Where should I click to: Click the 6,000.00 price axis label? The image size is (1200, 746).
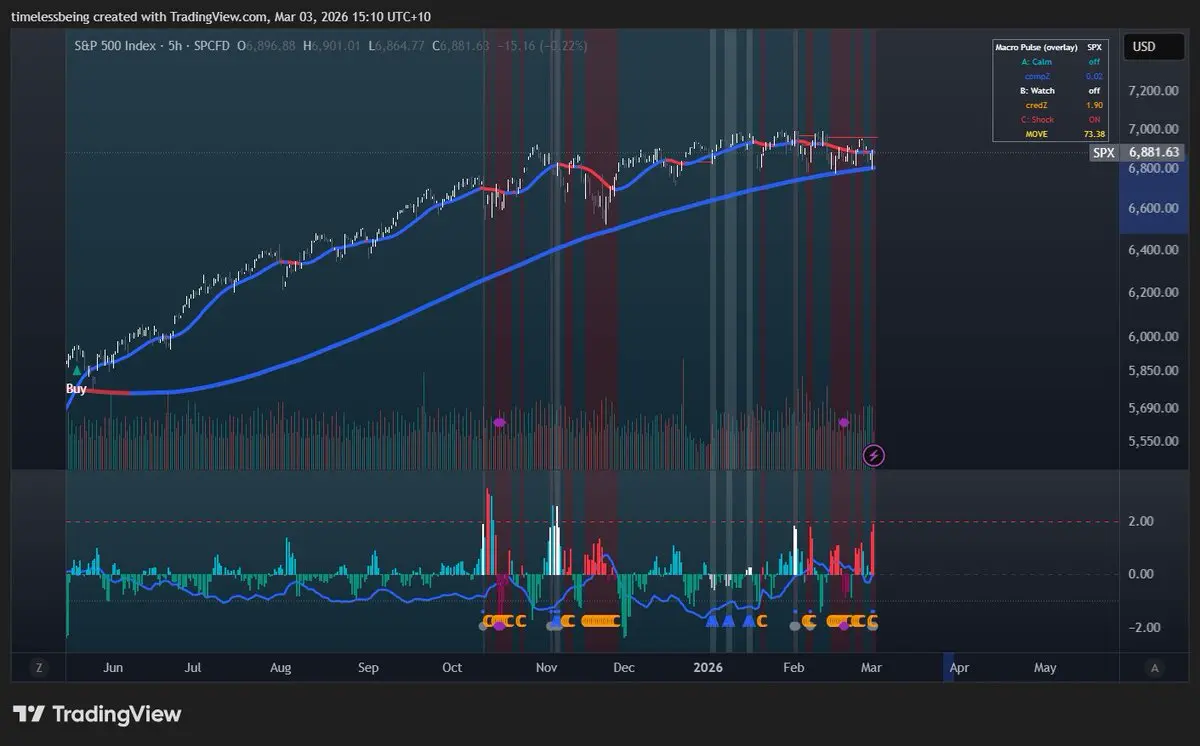tap(1152, 337)
